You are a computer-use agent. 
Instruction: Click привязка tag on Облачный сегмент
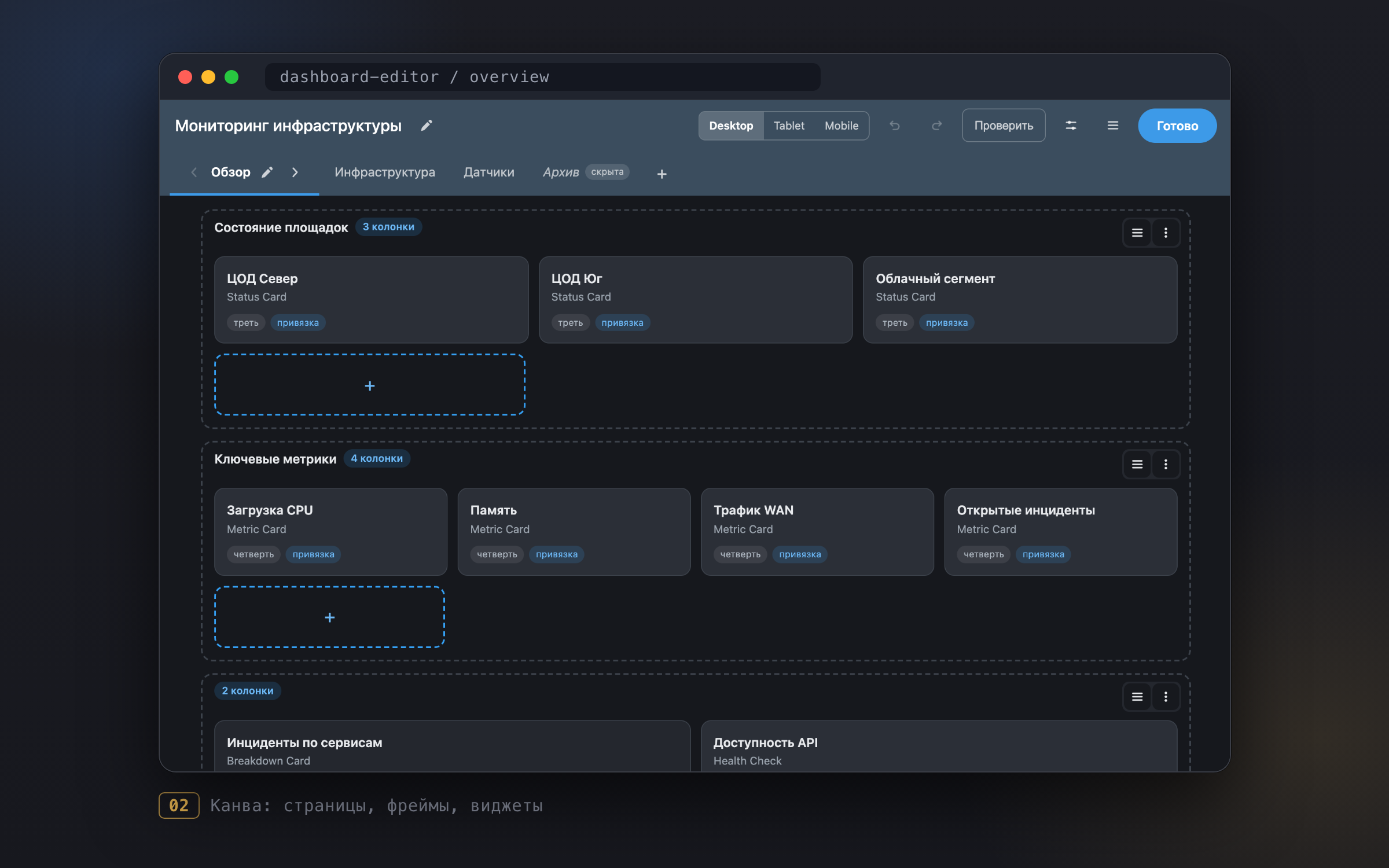pyautogui.click(x=947, y=323)
